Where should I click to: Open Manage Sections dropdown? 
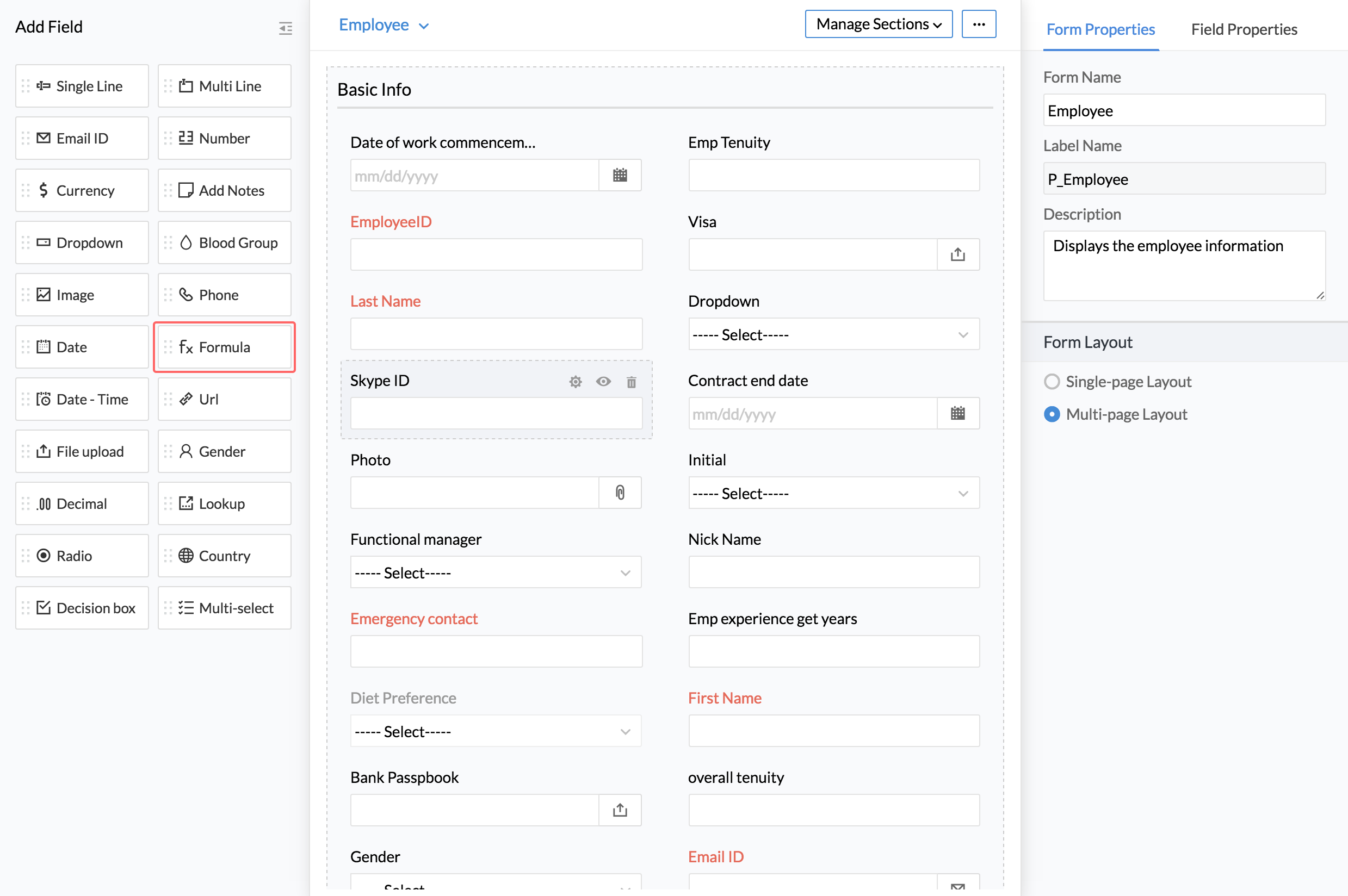[x=878, y=24]
